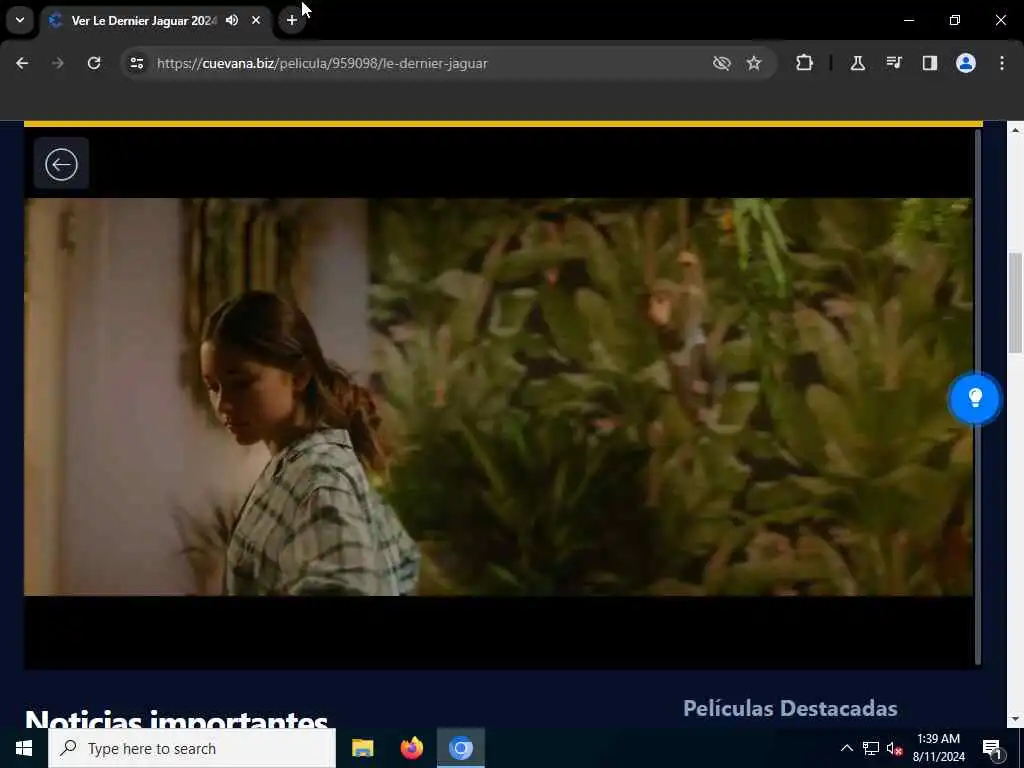The image size is (1024, 768).
Task: Click page scrollbar down arrow
Action: (1015, 719)
